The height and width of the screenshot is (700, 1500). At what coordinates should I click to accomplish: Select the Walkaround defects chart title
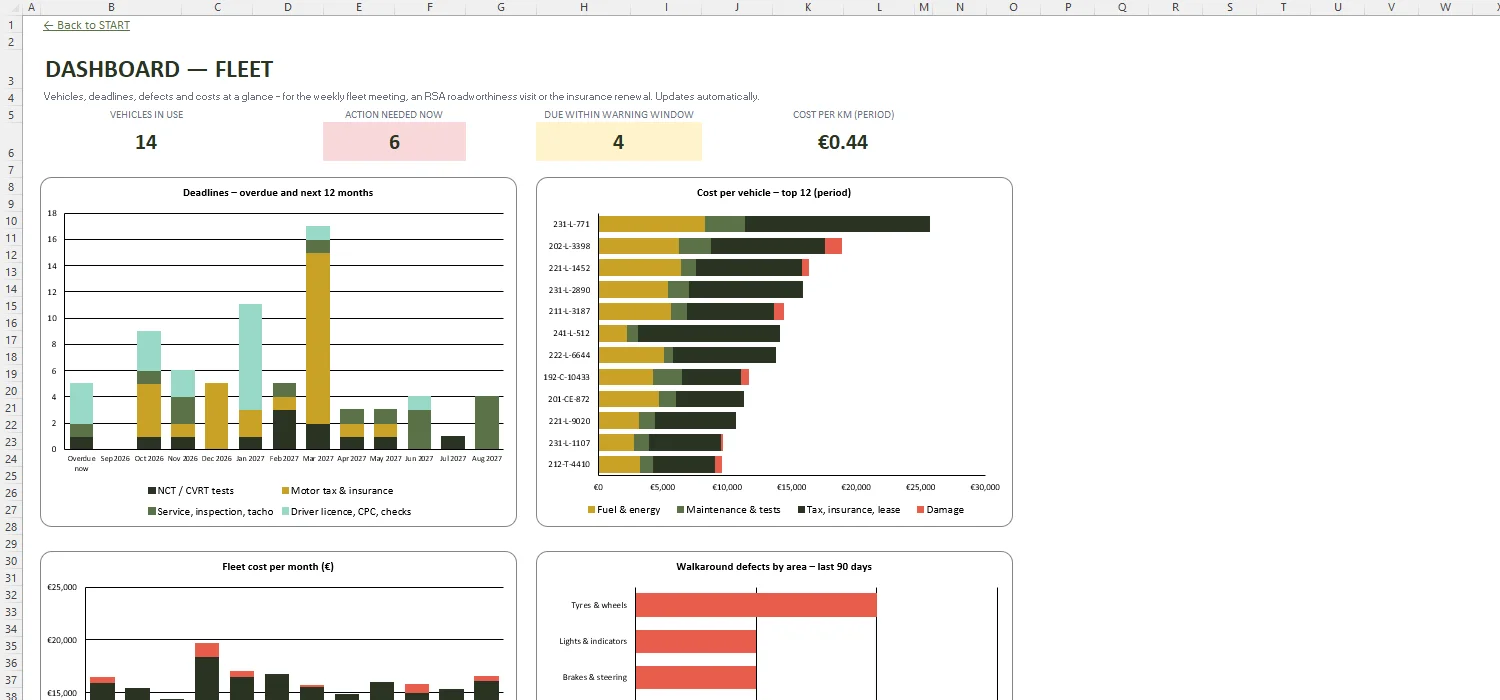pyautogui.click(x=774, y=566)
